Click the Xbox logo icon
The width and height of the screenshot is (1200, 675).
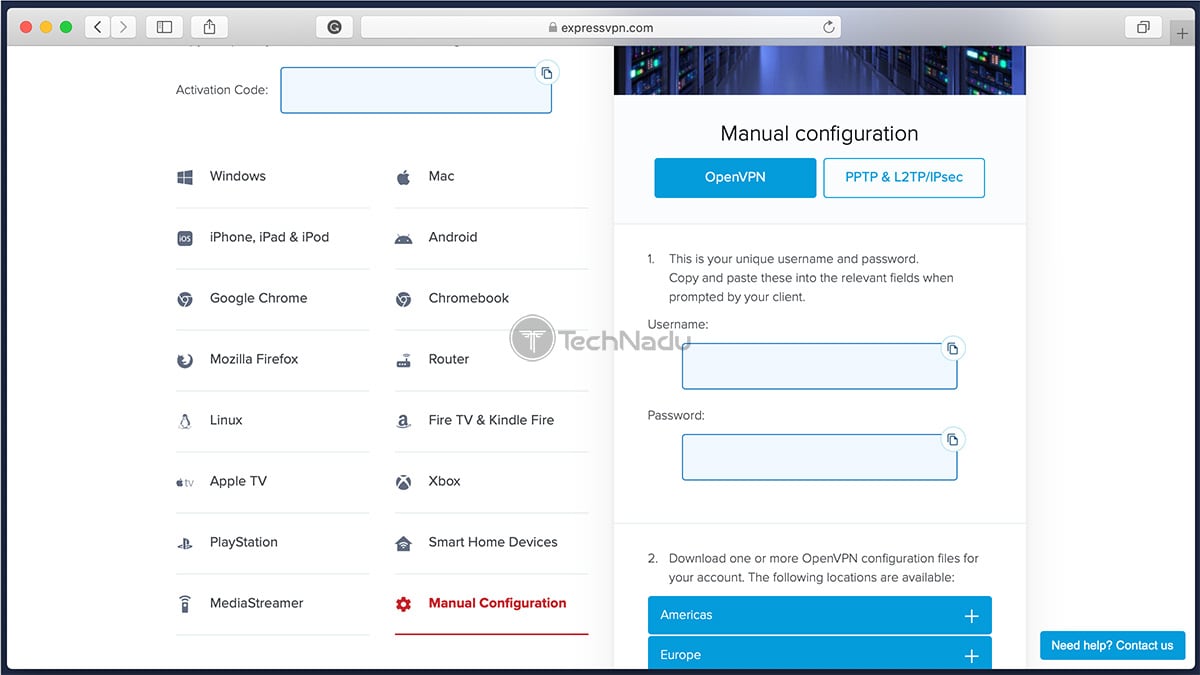403,482
